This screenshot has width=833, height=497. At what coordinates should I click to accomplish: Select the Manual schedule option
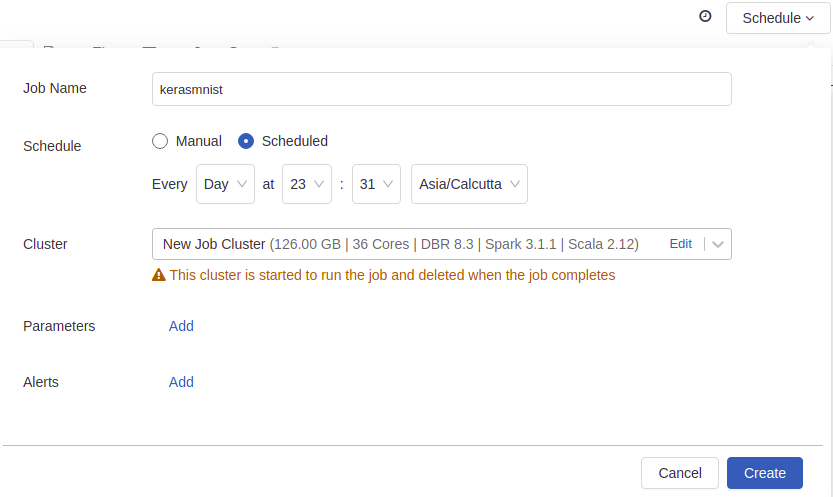pyautogui.click(x=160, y=141)
